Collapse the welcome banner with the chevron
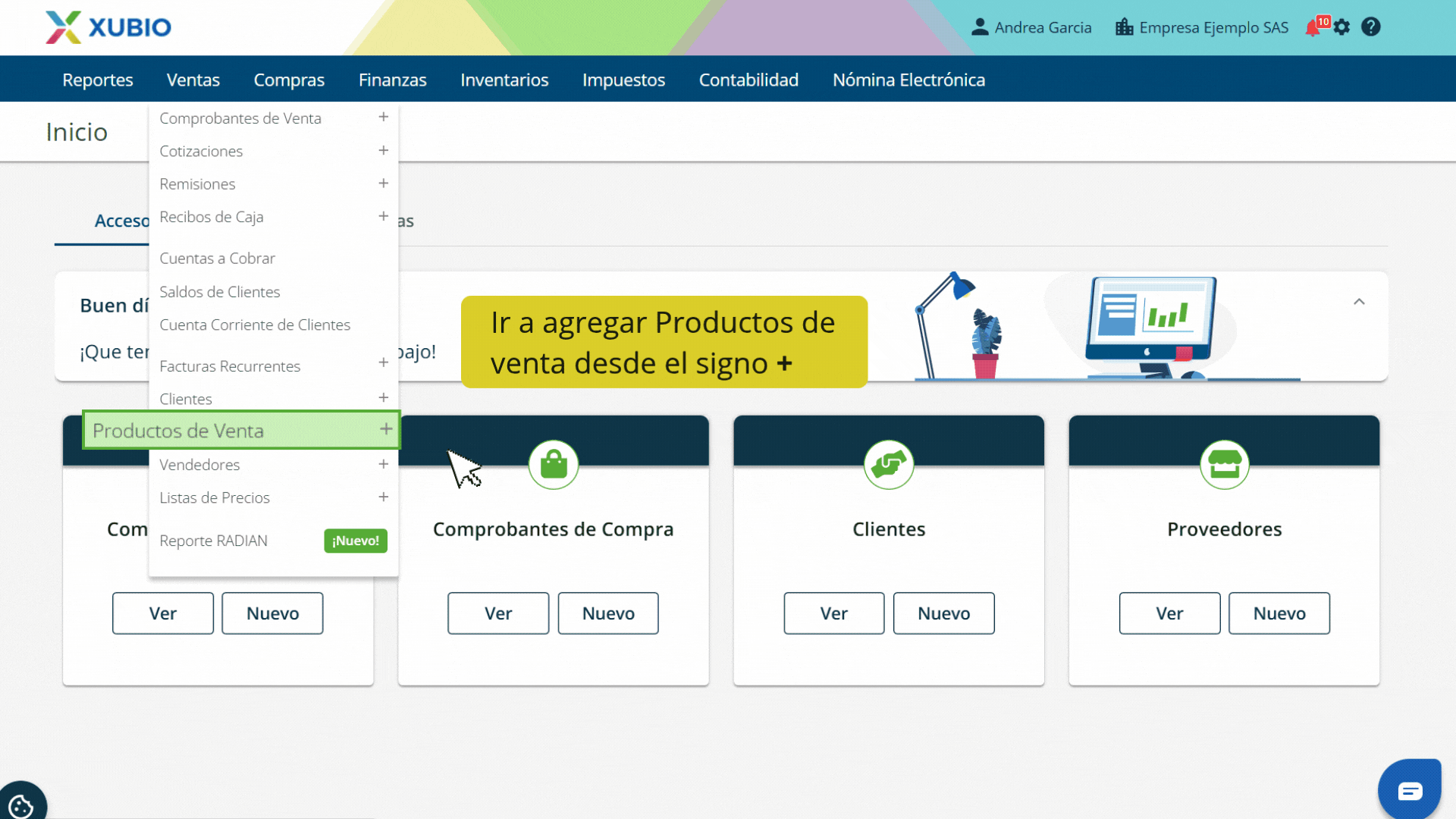This screenshot has width=1456, height=819. pyautogui.click(x=1359, y=302)
